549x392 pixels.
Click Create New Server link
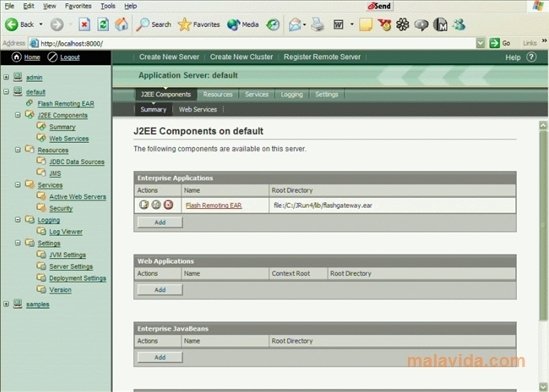click(x=169, y=57)
